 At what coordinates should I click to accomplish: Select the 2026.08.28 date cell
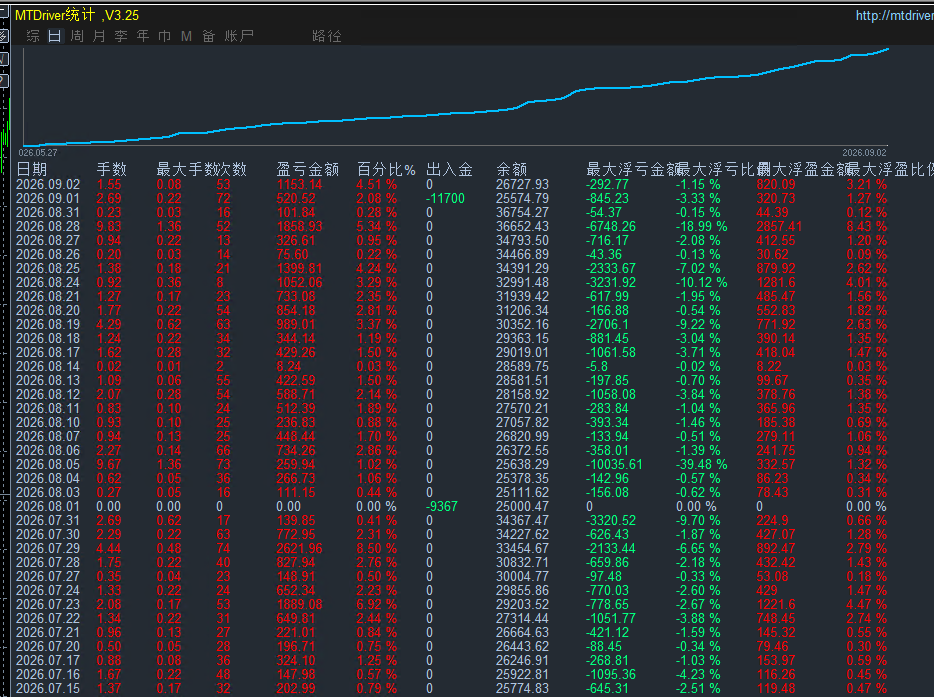[48, 226]
